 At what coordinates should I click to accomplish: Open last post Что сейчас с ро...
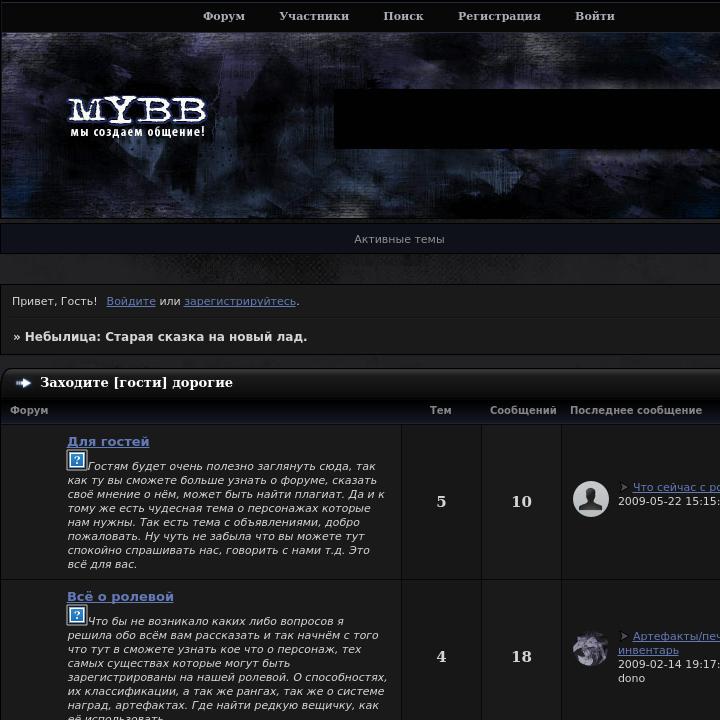(676, 487)
